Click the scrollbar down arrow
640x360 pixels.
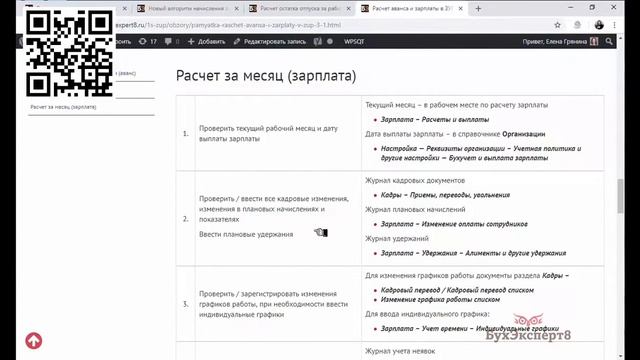pyautogui.click(x=620, y=356)
